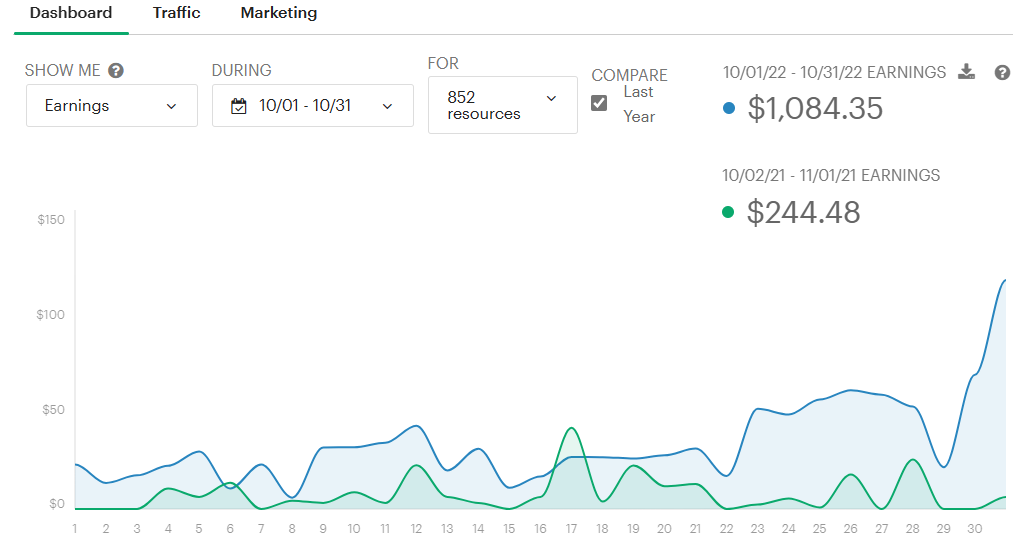This screenshot has width=1013, height=538.
Task: Select the Dashboard tab
Action: 71,14
